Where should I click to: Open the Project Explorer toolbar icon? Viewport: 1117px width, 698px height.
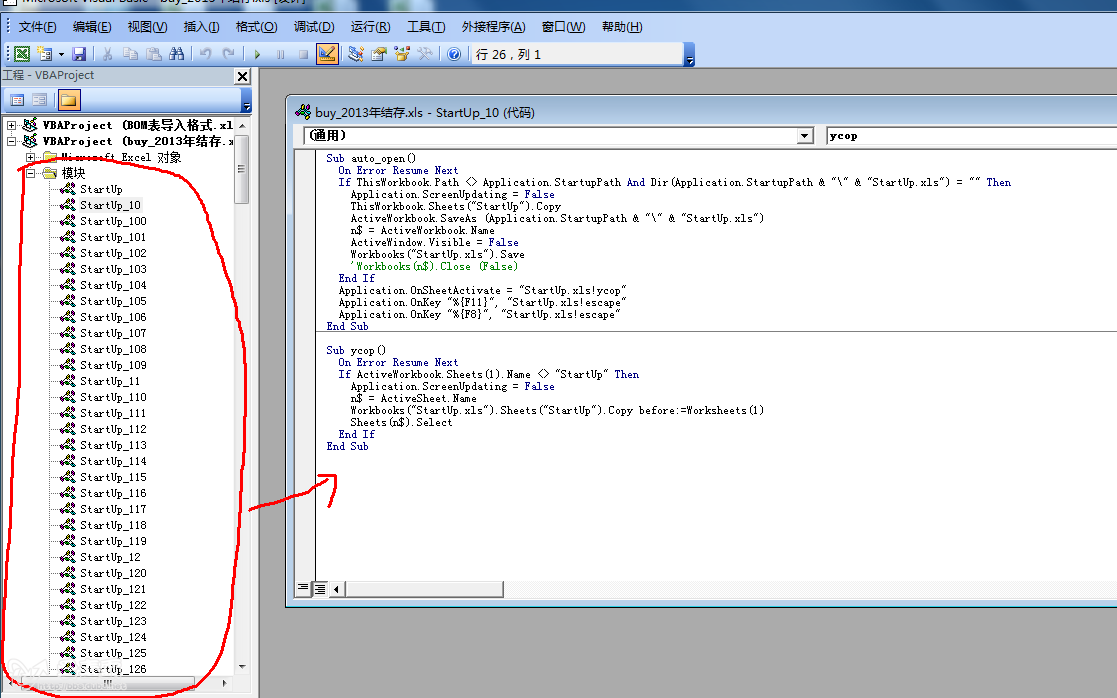pyautogui.click(x=355, y=54)
